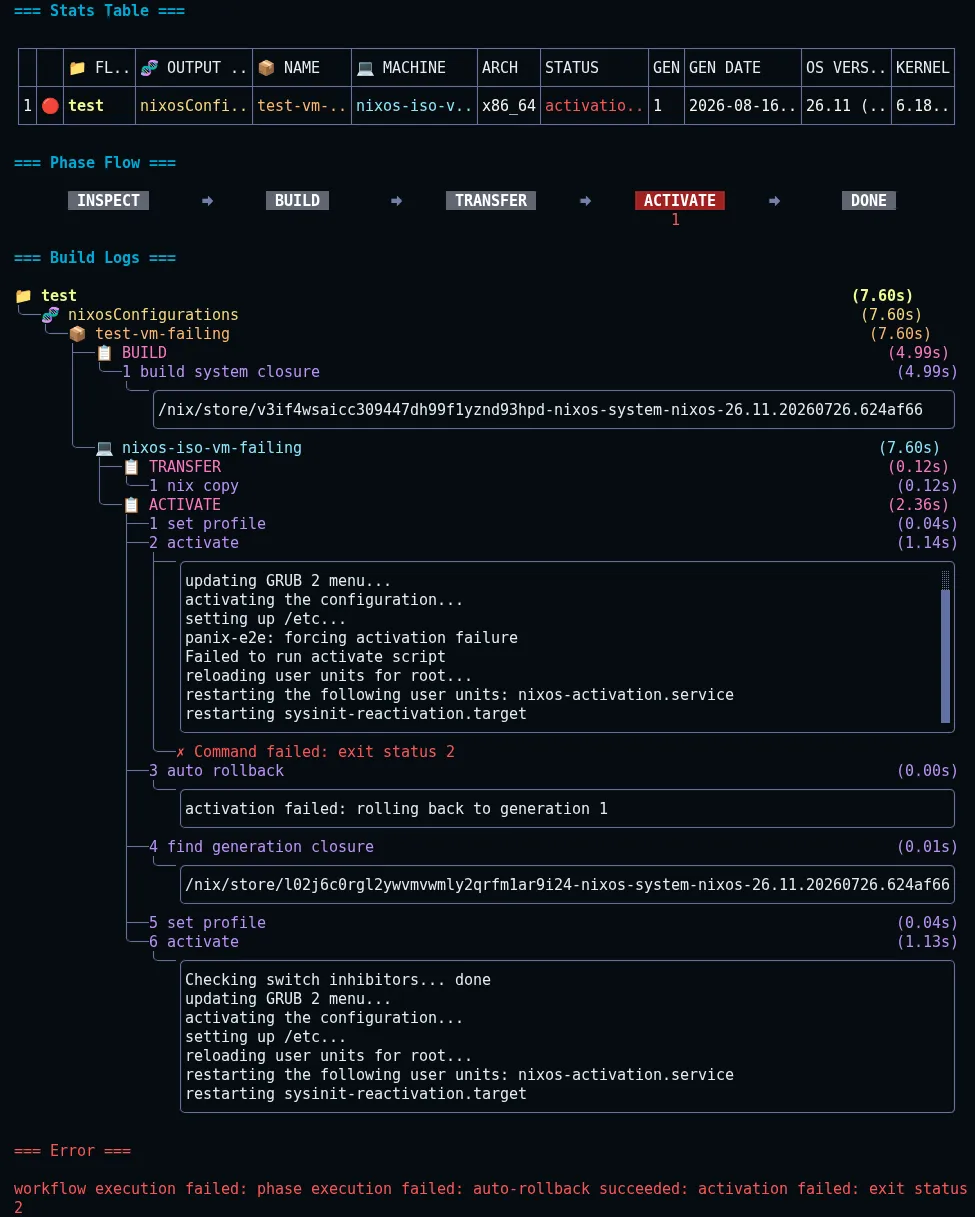This screenshot has width=975, height=1217.
Task: Click the folder icon in the stats table header
Action: coord(77,68)
